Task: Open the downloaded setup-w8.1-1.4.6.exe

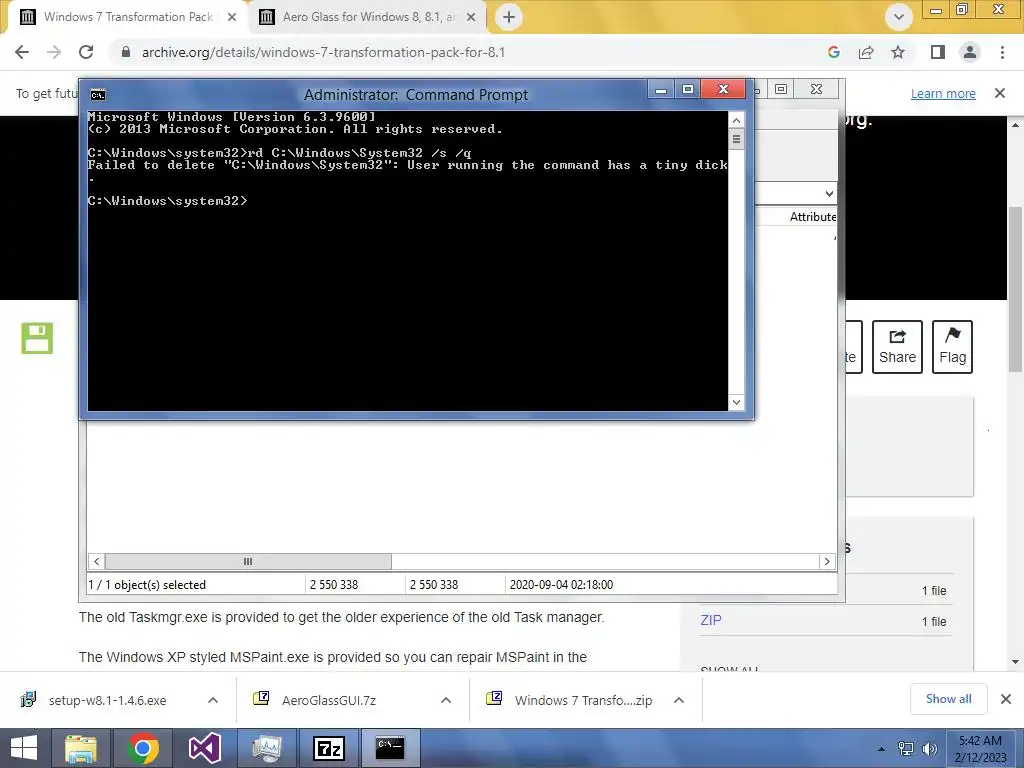Action: (107, 700)
